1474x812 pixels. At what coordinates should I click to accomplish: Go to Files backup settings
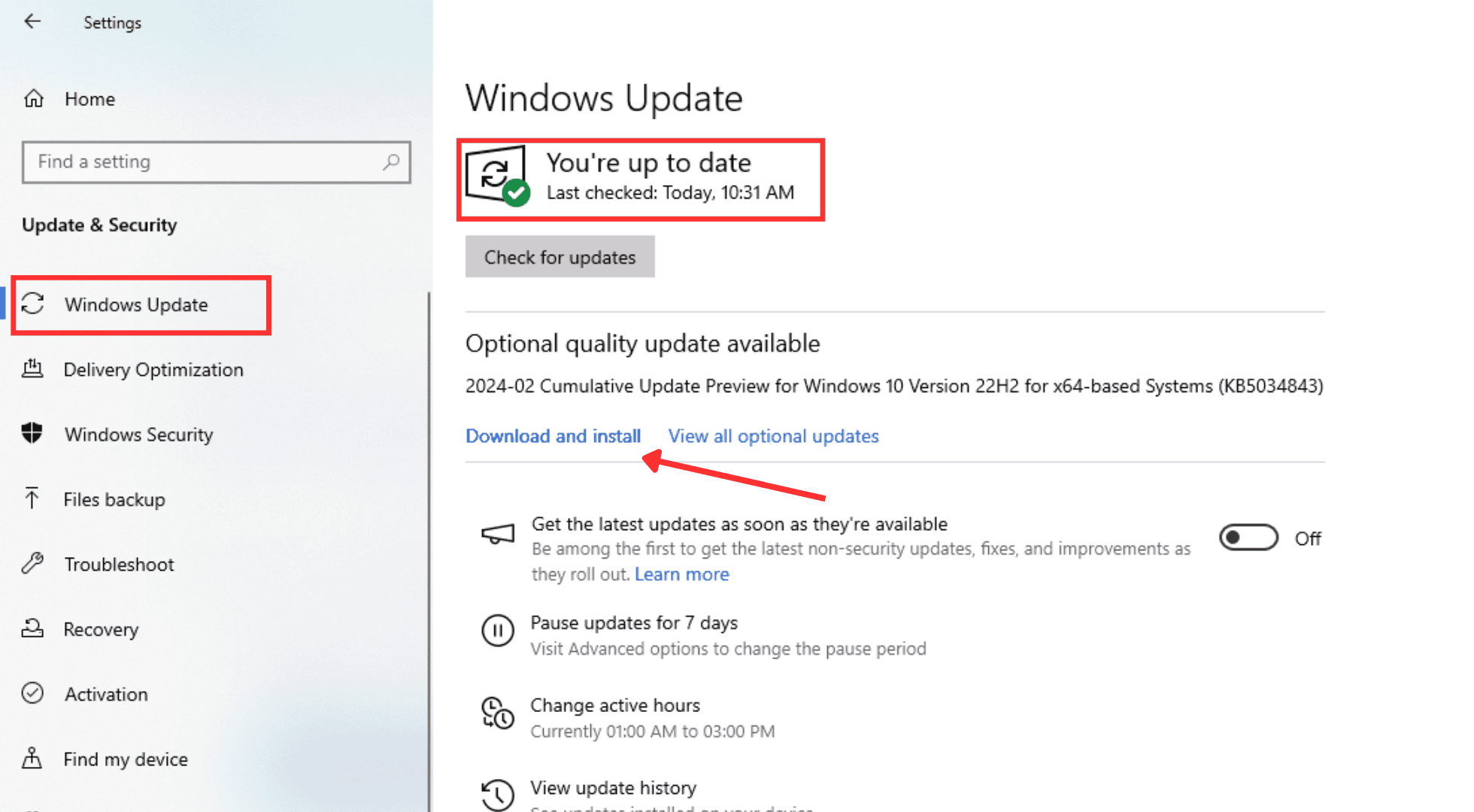pyautogui.click(x=114, y=499)
